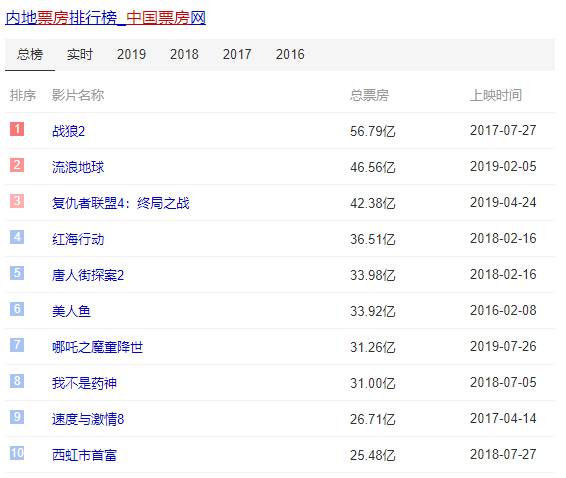Image resolution: width=566 pixels, height=478 pixels.
Task: Select the 46.56亿 box office value
Action: tap(373, 168)
